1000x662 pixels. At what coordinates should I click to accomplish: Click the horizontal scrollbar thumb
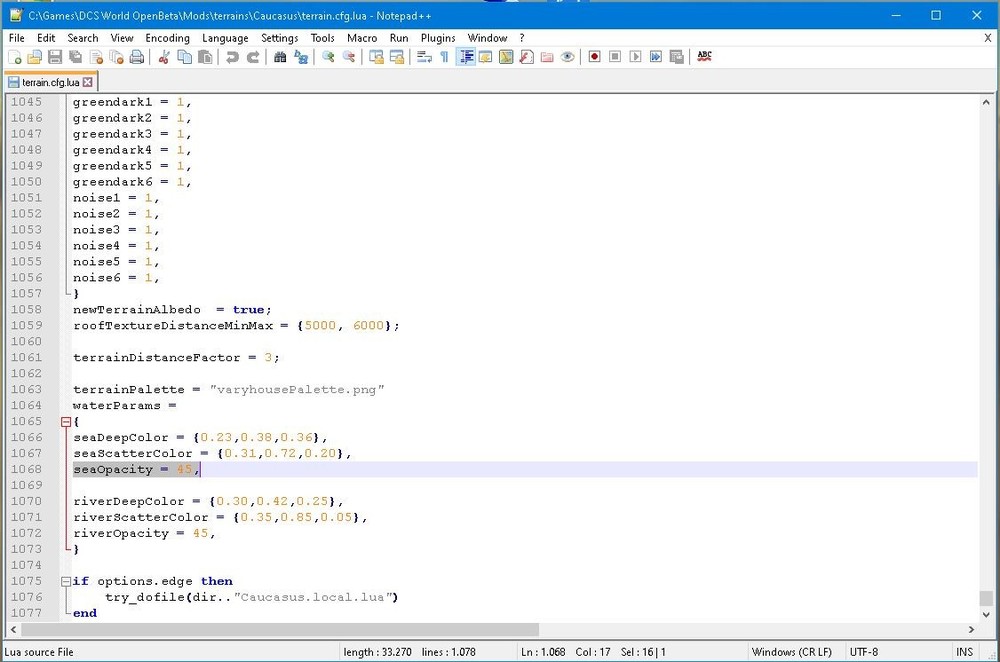pos(280,630)
